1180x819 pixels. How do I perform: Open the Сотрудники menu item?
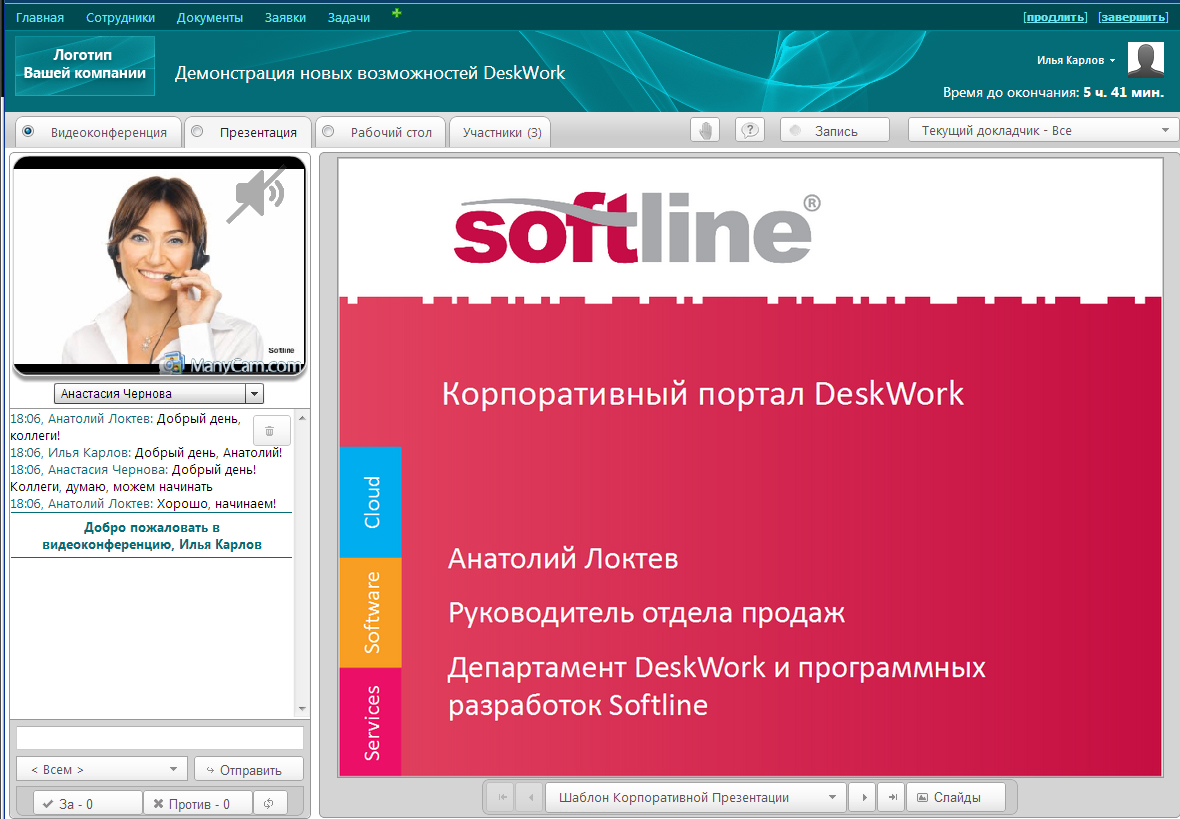click(120, 17)
